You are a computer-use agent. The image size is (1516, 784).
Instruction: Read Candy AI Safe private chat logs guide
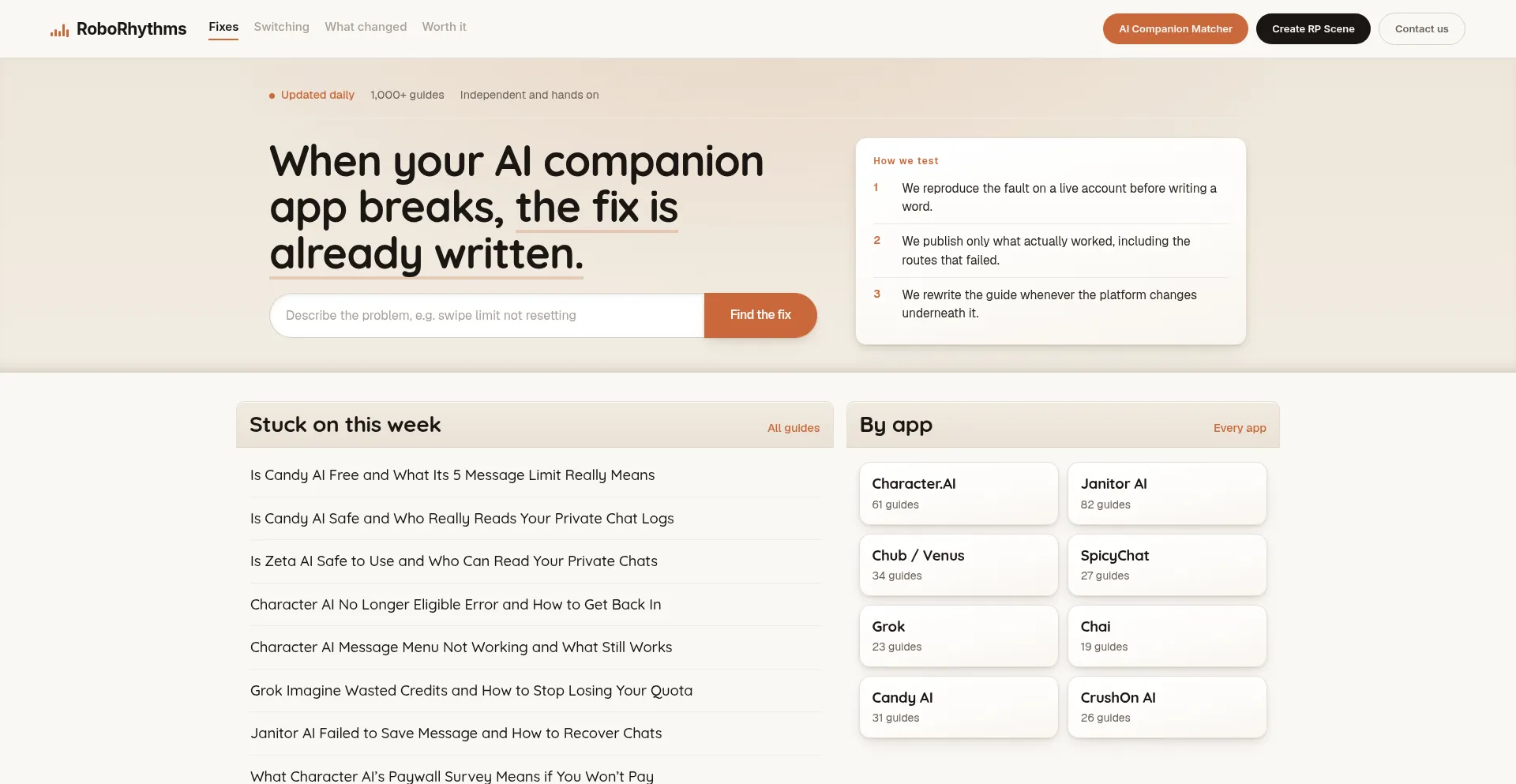[x=462, y=519]
